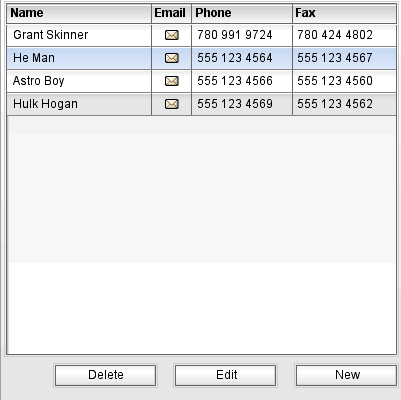Click phone number 780 991 9724
This screenshot has width=401, height=400.
pyautogui.click(x=235, y=35)
